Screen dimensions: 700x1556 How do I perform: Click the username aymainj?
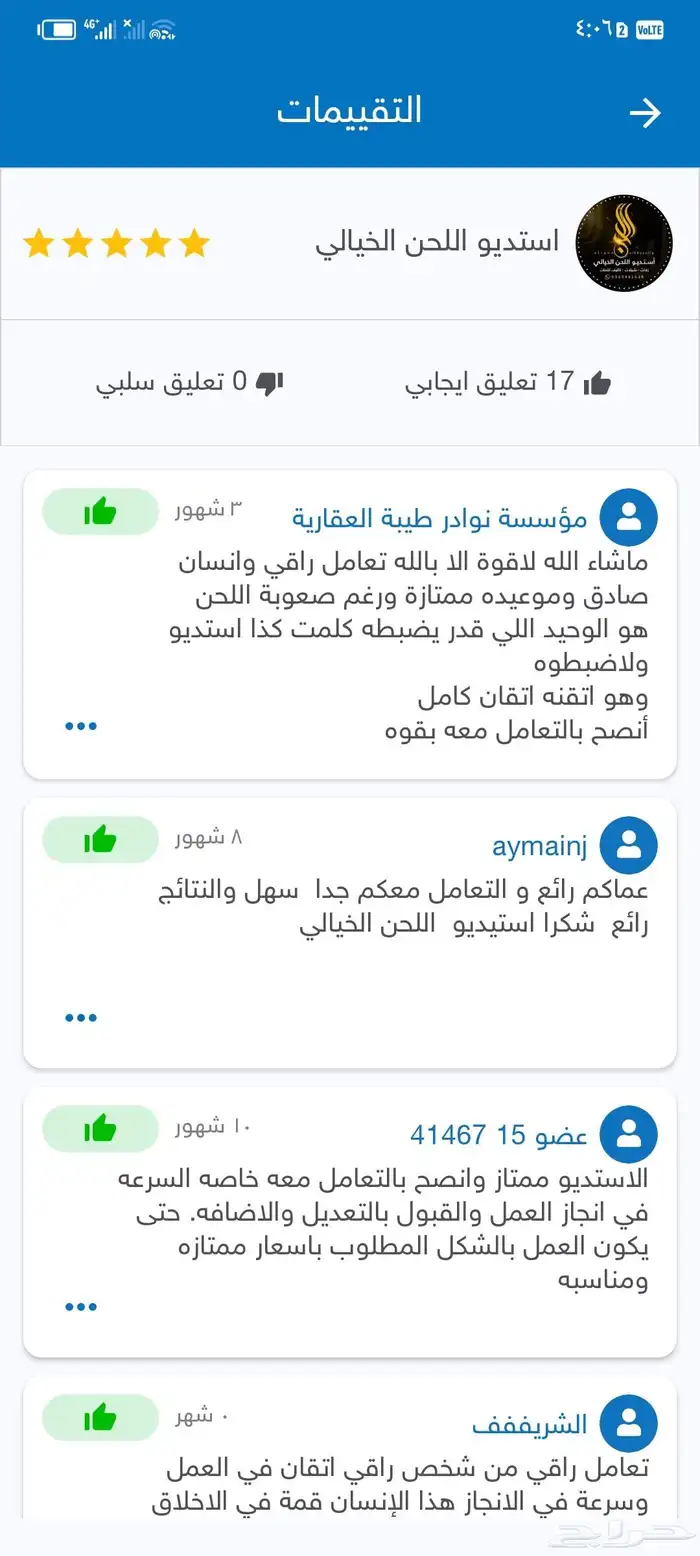click(x=539, y=845)
